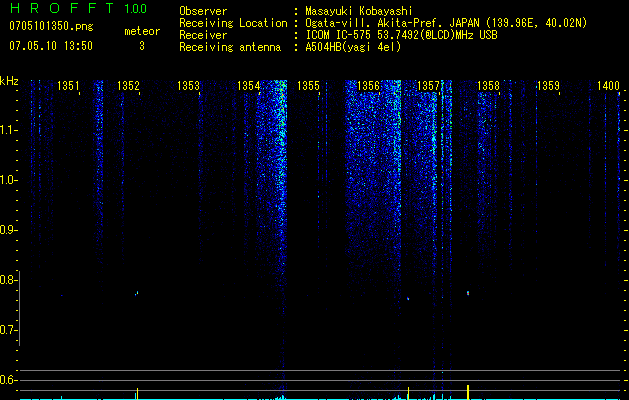Click the 0.9 kHz axis label
The width and height of the screenshot is (629, 400).
[x=7, y=230]
